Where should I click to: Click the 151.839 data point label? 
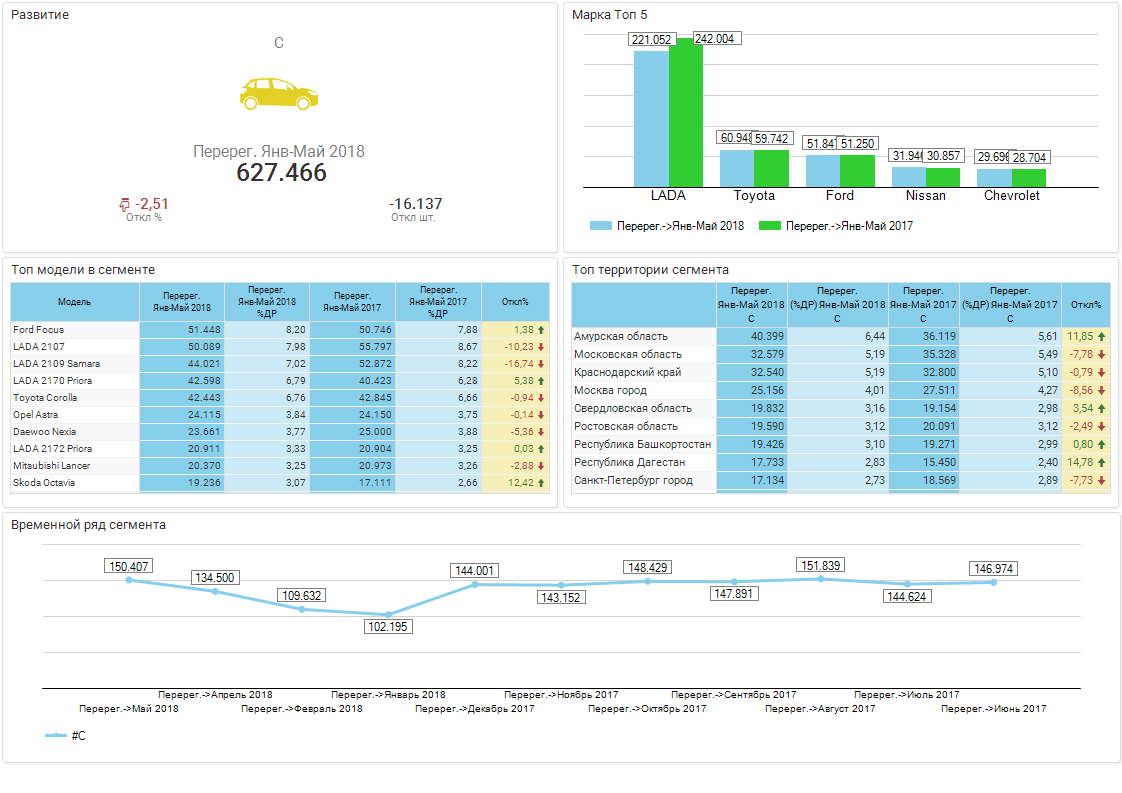(x=820, y=565)
